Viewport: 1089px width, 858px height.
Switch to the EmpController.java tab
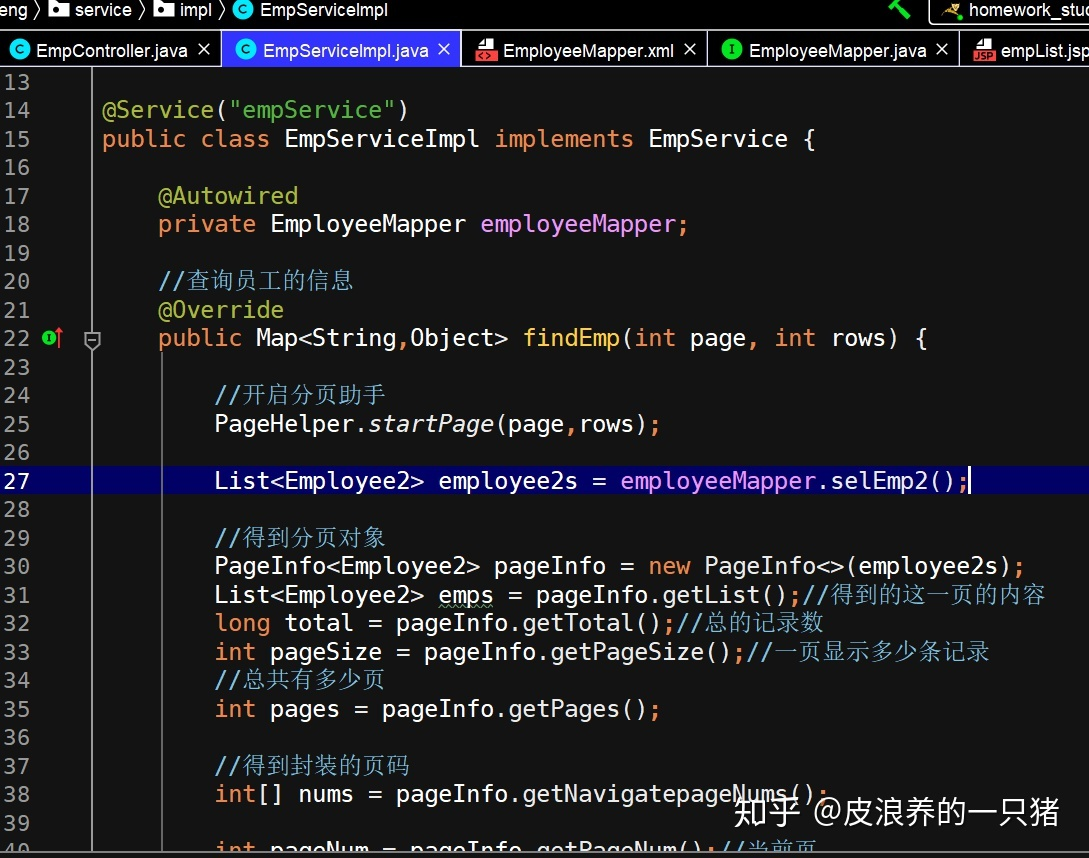111,51
